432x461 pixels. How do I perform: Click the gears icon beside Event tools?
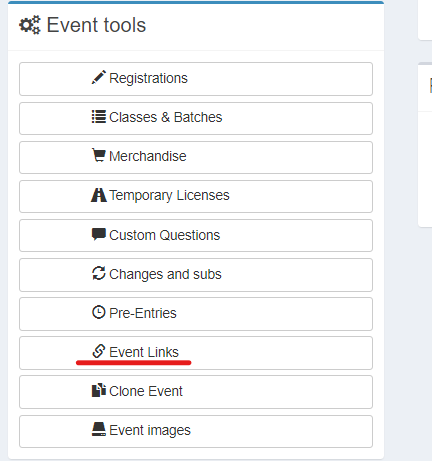tap(30, 25)
